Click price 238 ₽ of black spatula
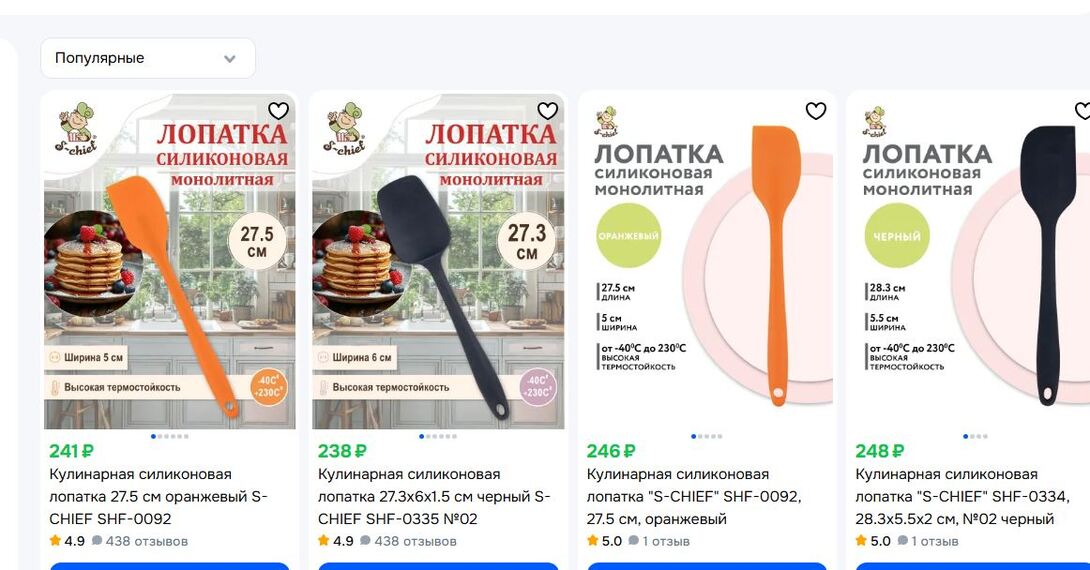This screenshot has width=1090, height=570. click(342, 451)
